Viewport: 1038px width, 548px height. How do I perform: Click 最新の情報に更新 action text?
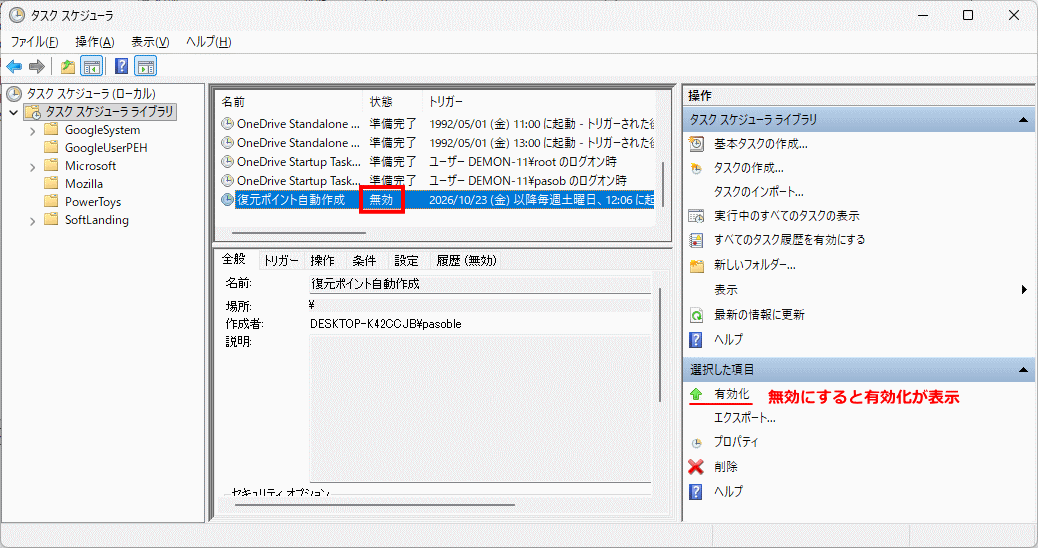pos(759,315)
